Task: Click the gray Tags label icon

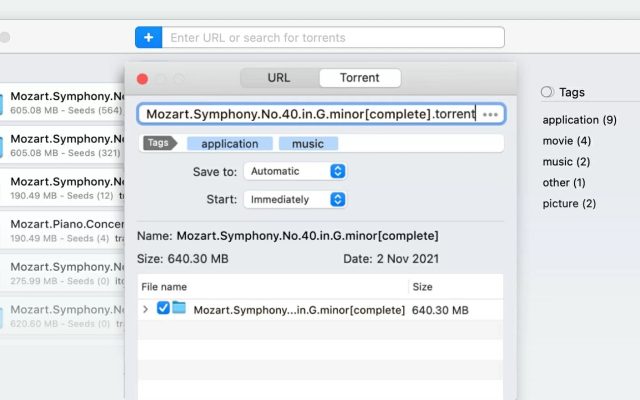Action: 160,143
